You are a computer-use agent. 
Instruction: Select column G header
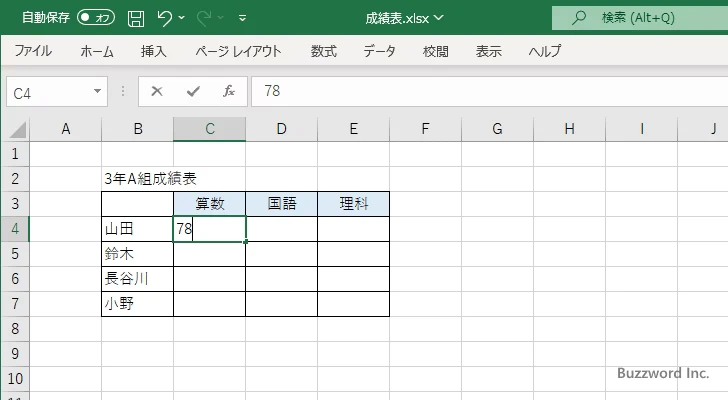coord(497,129)
